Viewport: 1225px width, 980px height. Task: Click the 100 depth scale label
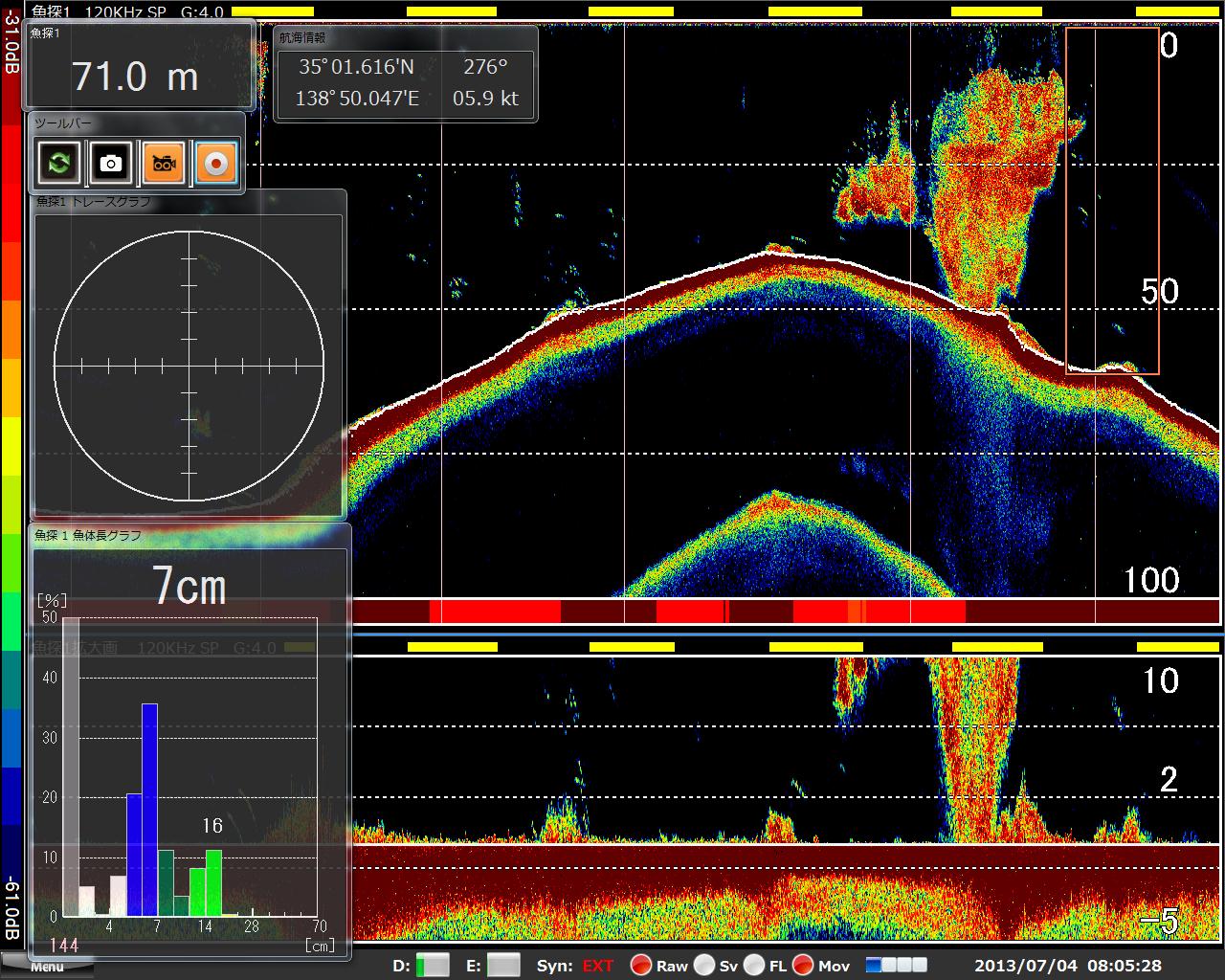coord(1151,580)
